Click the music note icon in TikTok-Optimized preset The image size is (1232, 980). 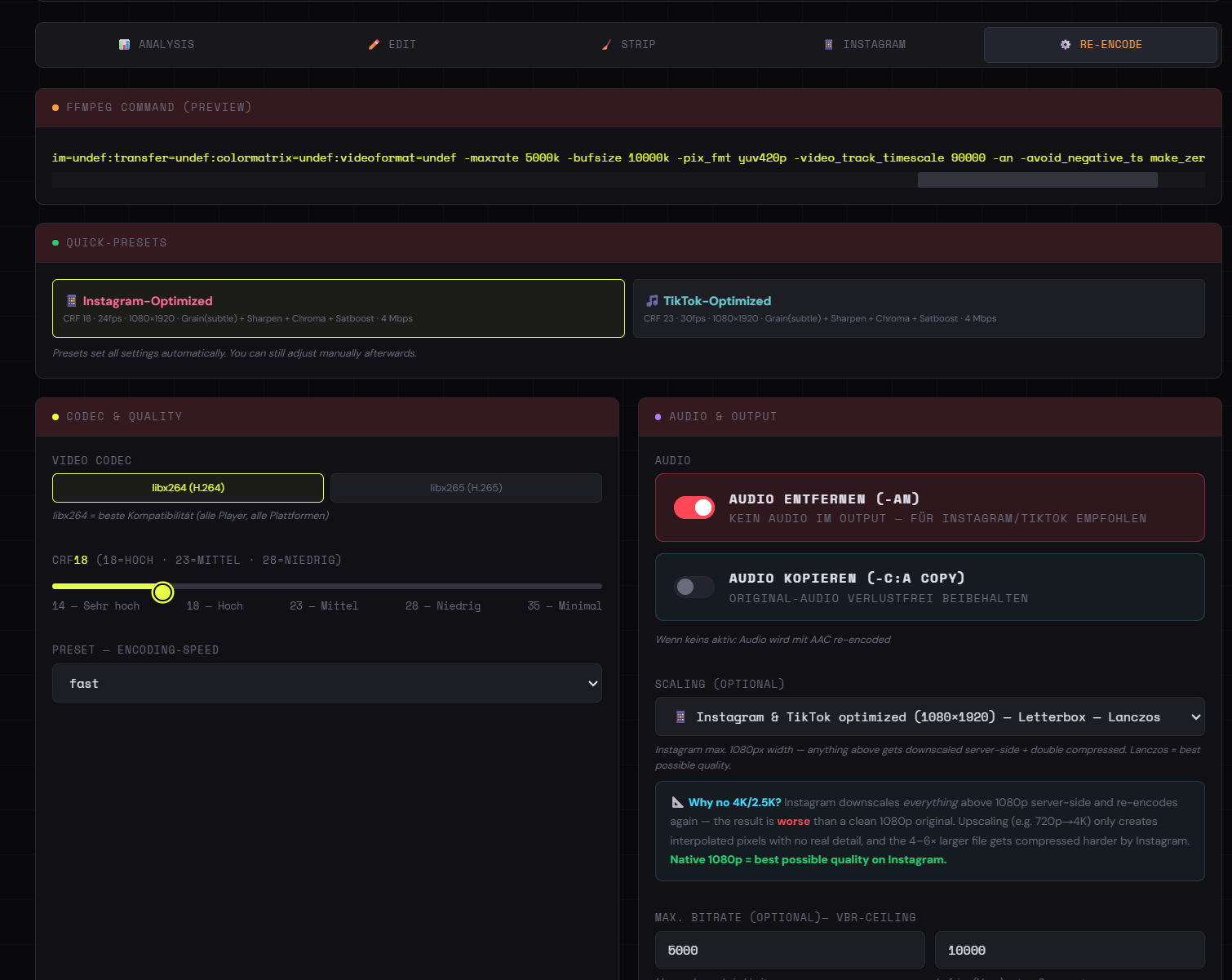pos(652,301)
